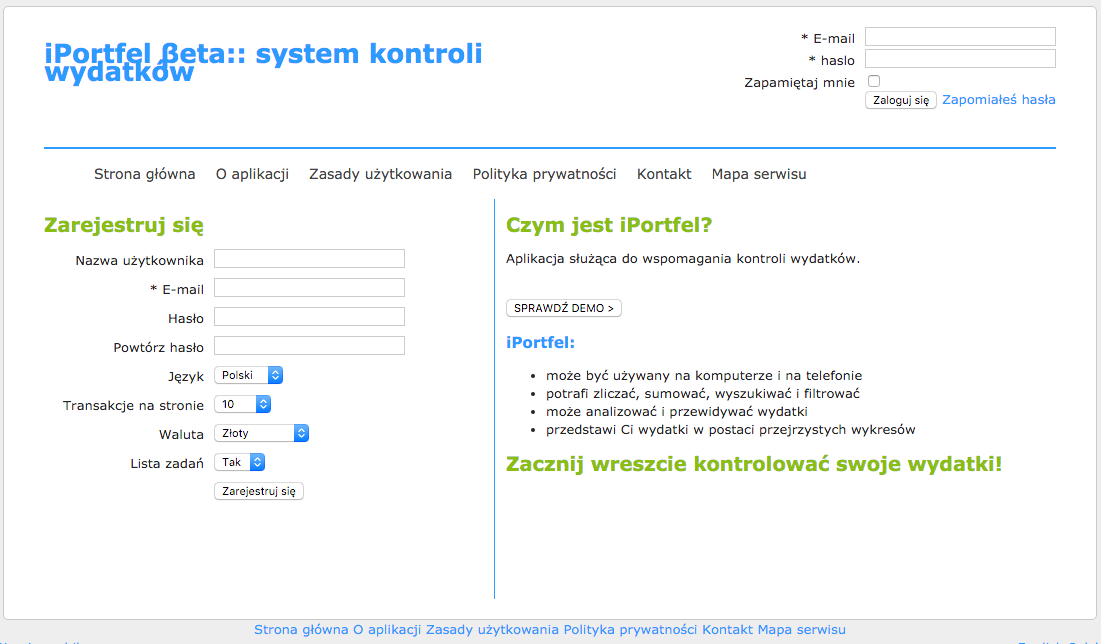The image size is (1101, 644).
Task: Follow the Zapomniałeś hasła link
Action: click(998, 100)
